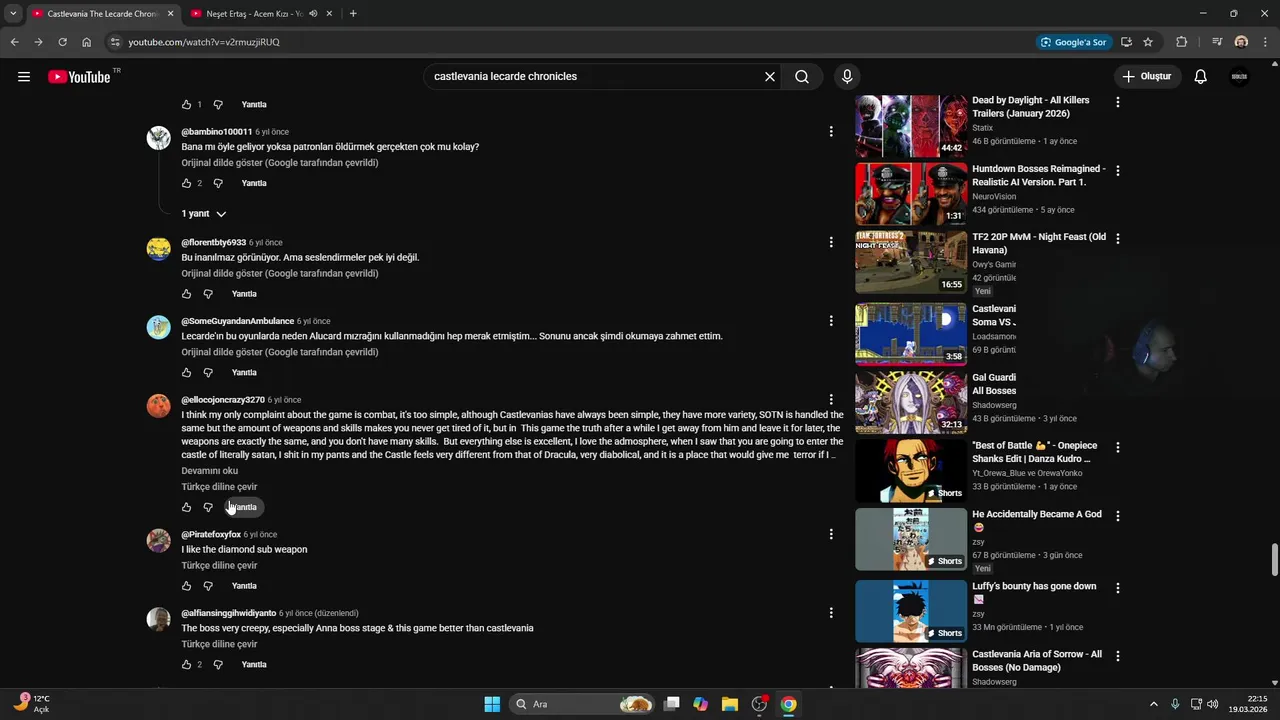Open the browser tab search dropdown
The image size is (1280, 720).
tap(13, 14)
